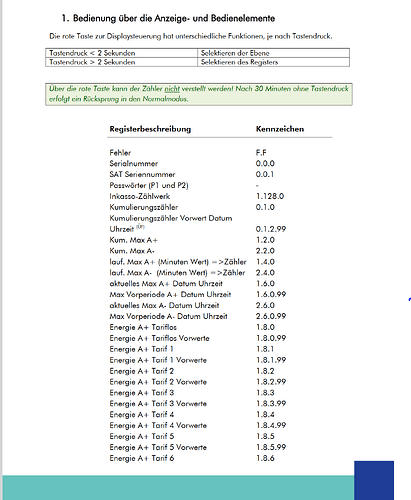Click the code 1.8.5.99
The width and height of the screenshot is (411, 500).
pos(271,447)
